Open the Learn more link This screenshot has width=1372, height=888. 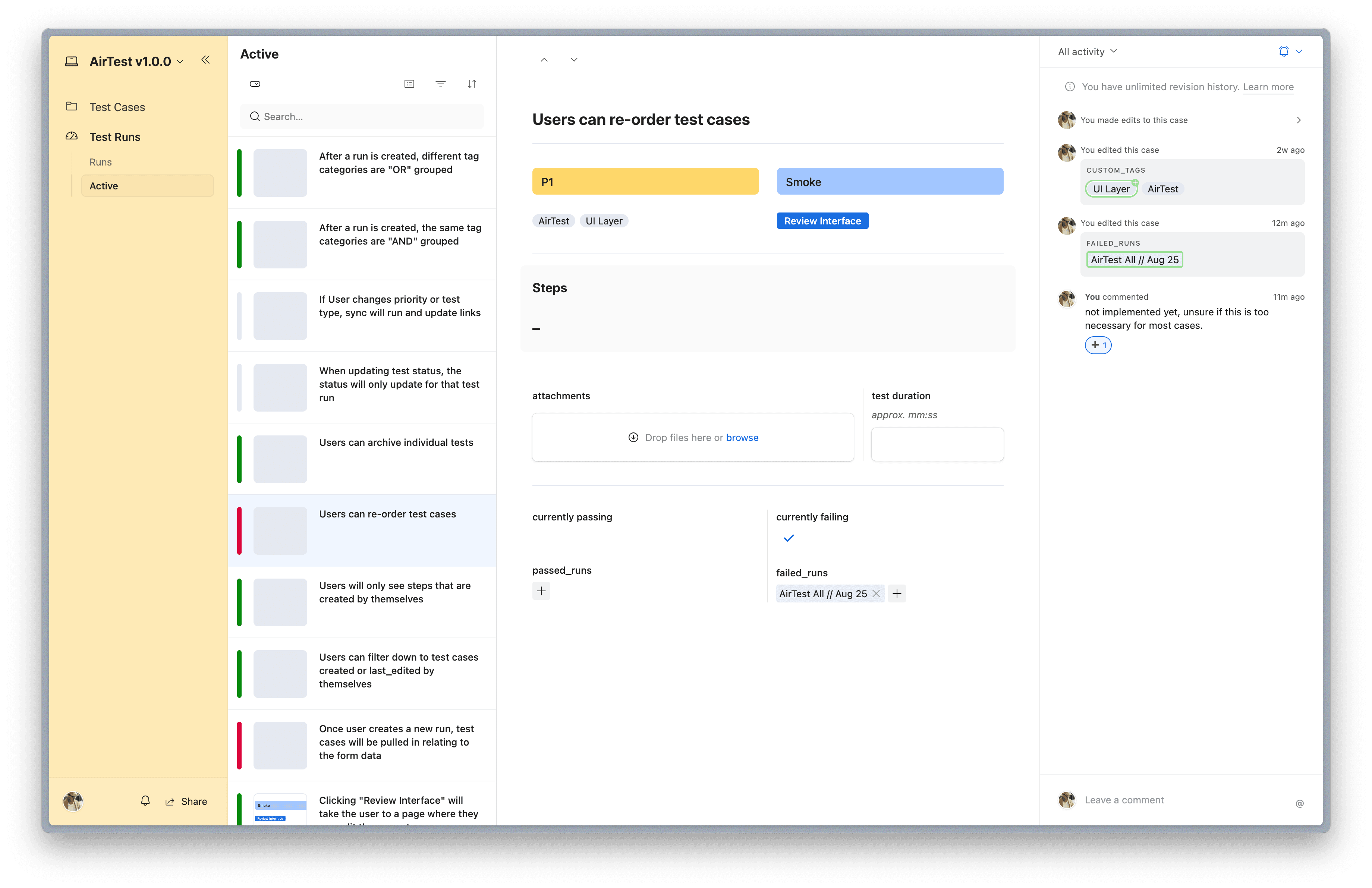1268,87
